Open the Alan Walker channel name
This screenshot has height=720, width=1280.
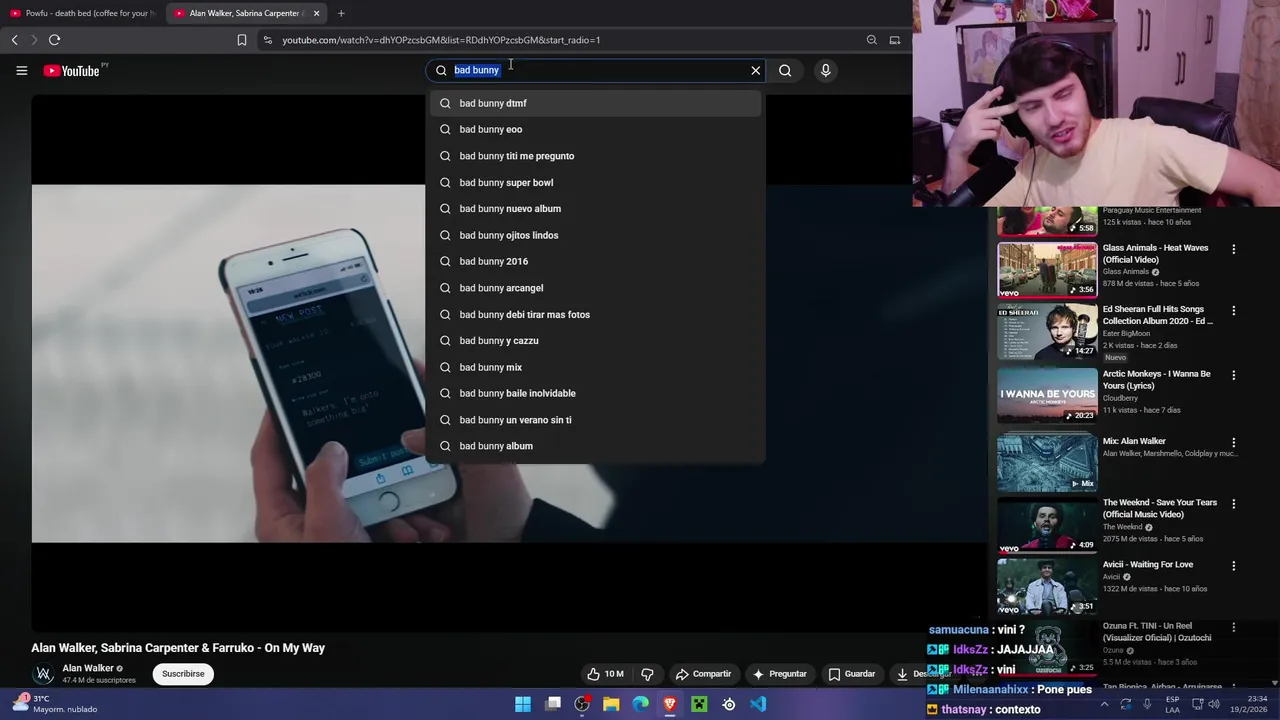pyautogui.click(x=88, y=668)
